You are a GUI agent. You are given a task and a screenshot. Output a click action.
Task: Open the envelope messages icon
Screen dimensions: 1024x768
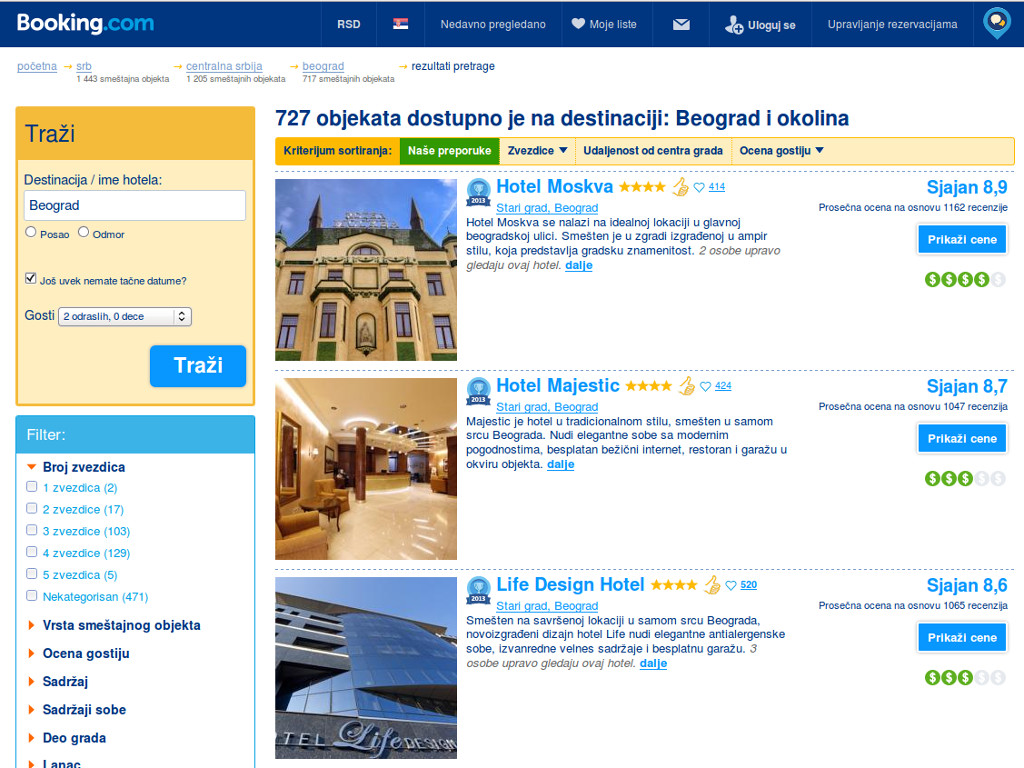(681, 25)
